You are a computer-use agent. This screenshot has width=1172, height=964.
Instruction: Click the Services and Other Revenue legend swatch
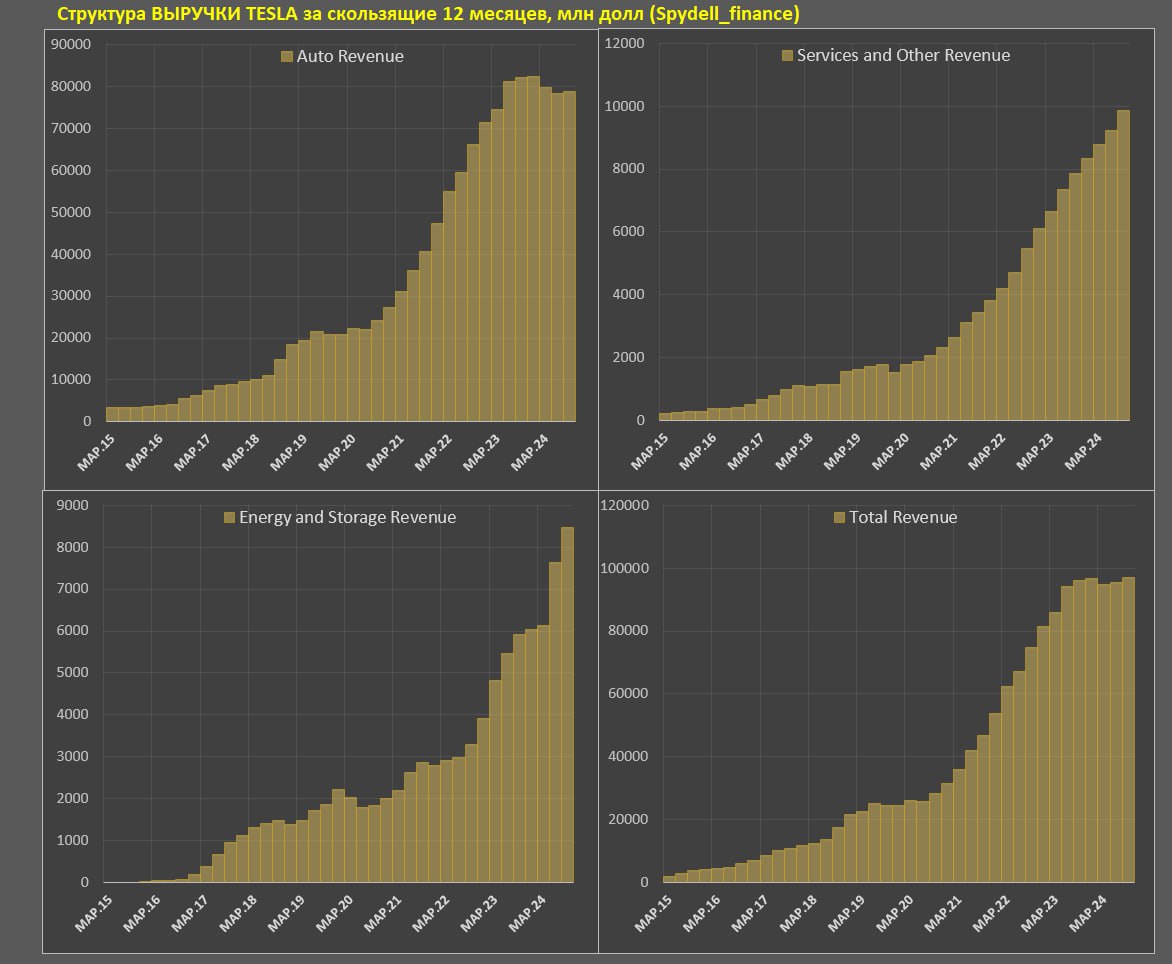[x=786, y=55]
